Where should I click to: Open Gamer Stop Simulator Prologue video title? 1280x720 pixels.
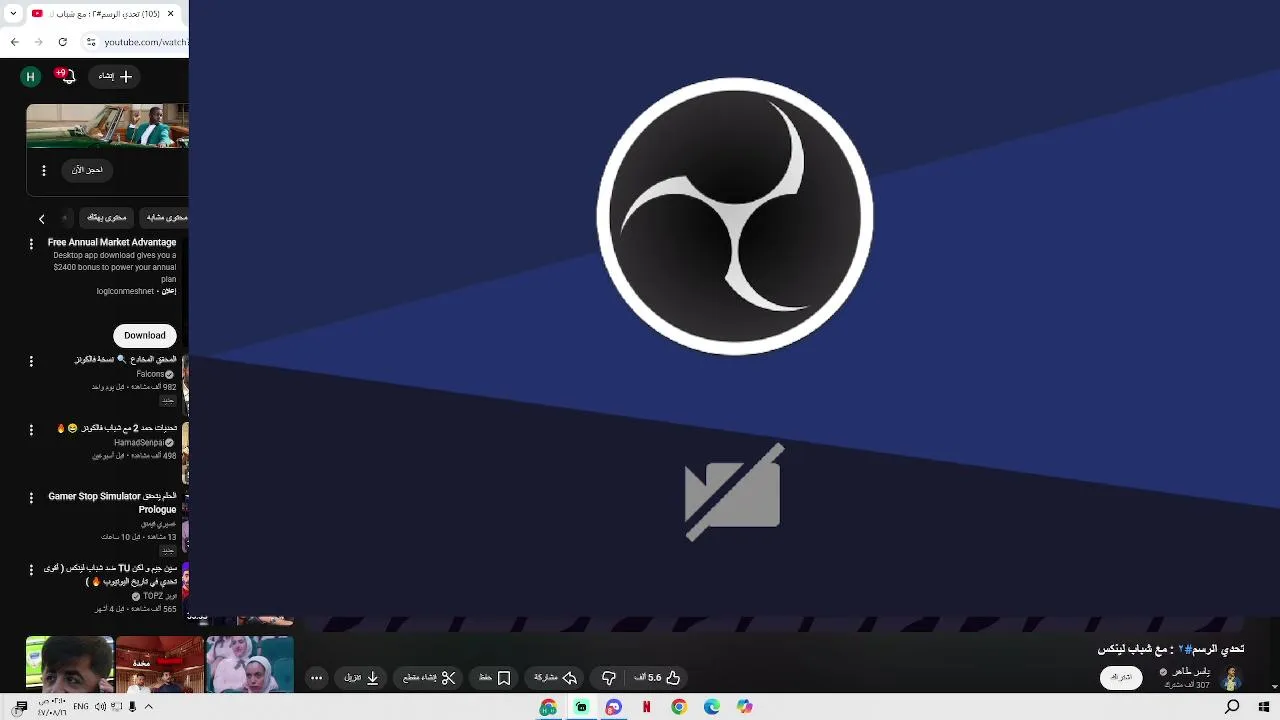[112, 502]
